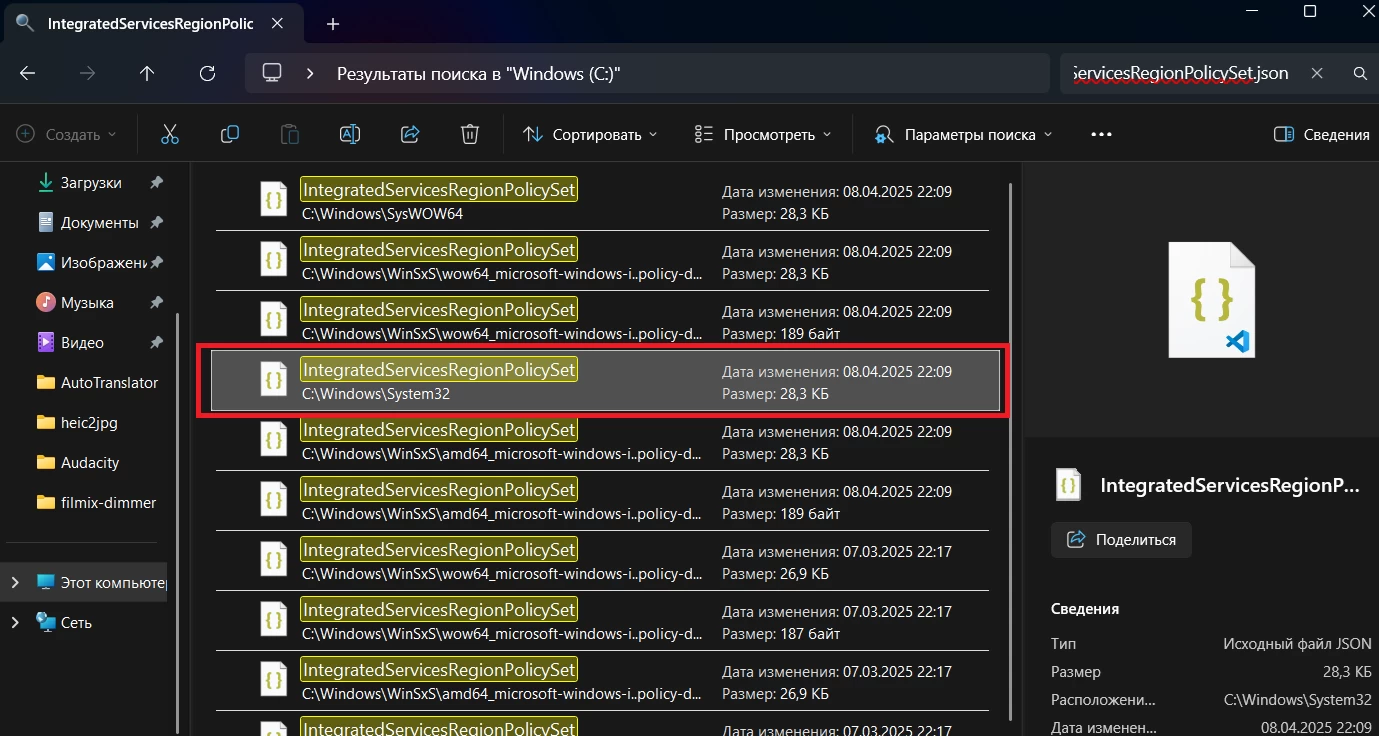Click the Поделиться button in details pane
This screenshot has height=736, width=1379.
(1121, 539)
